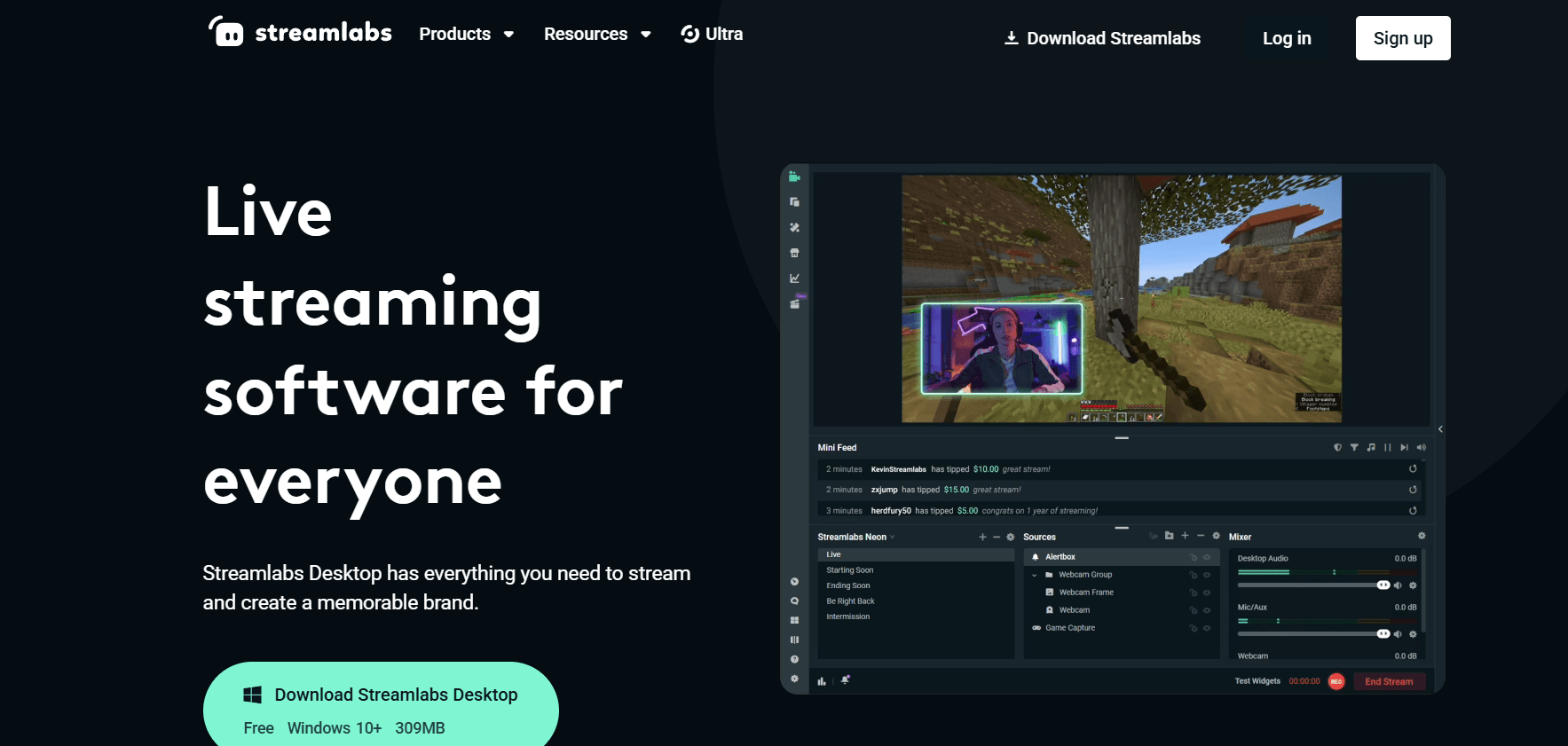Mute Desktop Audio speaker icon
The image size is (1568, 746).
[1399, 585]
